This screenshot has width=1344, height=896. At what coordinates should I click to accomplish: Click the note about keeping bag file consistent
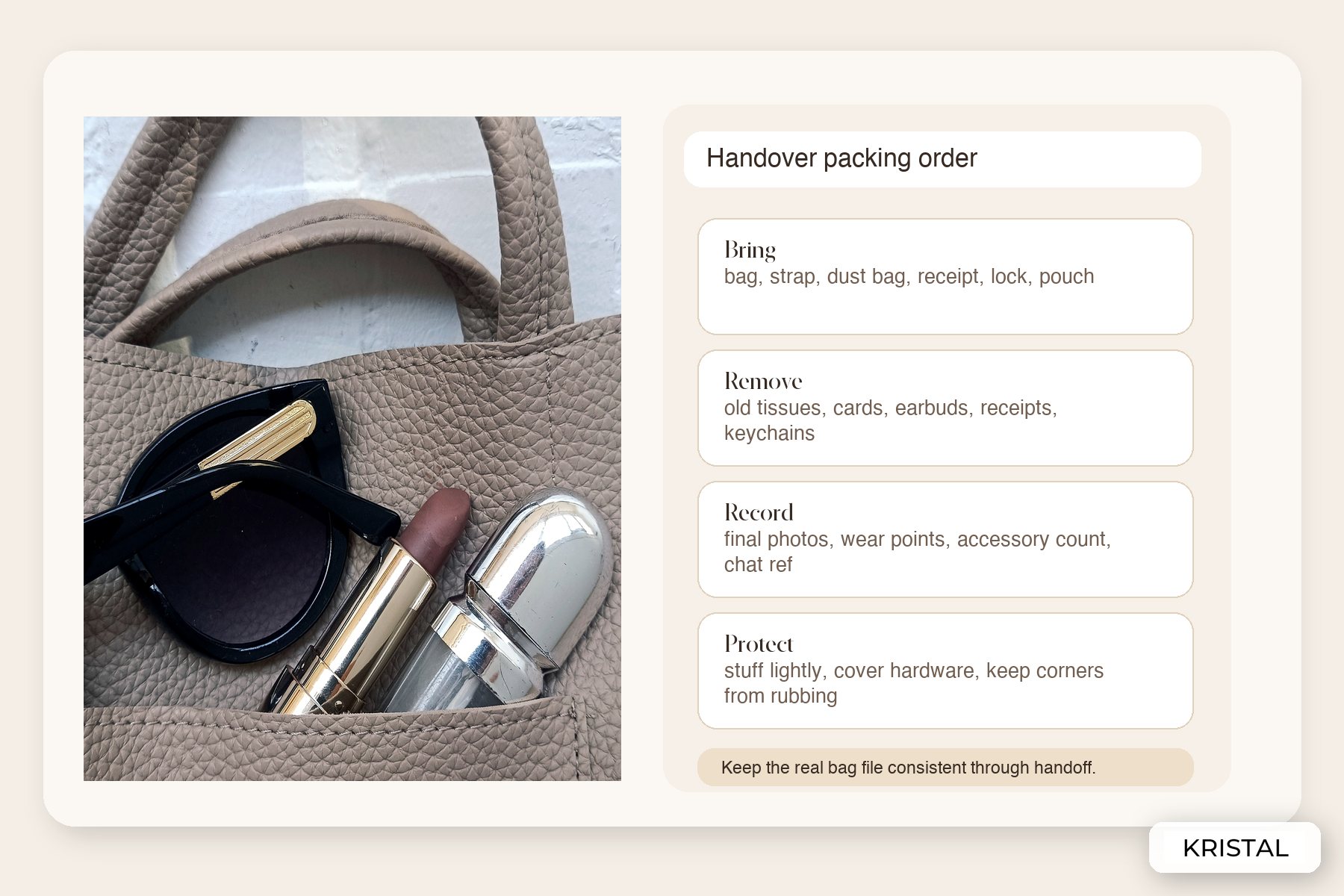click(x=945, y=767)
